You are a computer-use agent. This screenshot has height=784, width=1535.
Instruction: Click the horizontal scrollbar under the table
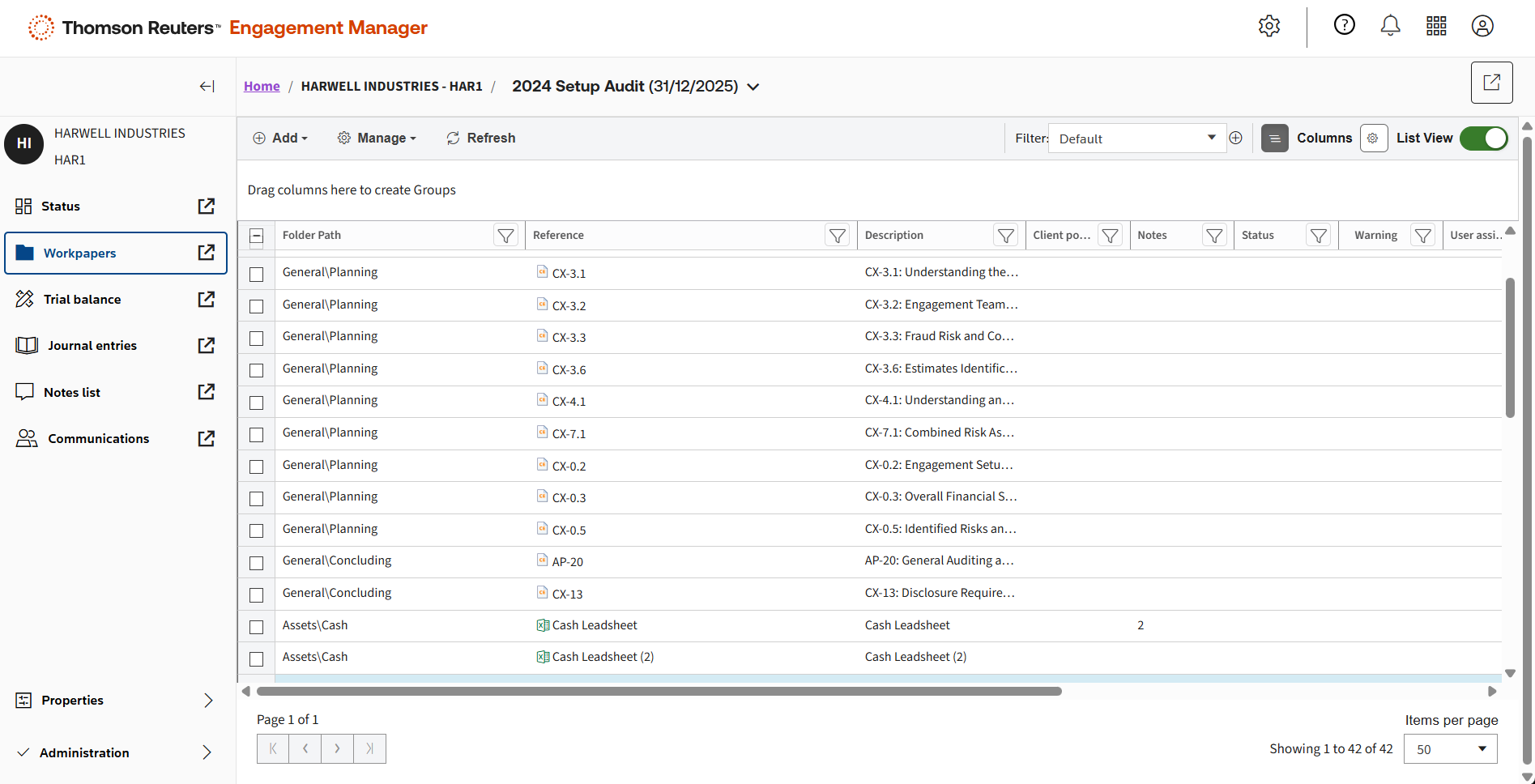659,692
